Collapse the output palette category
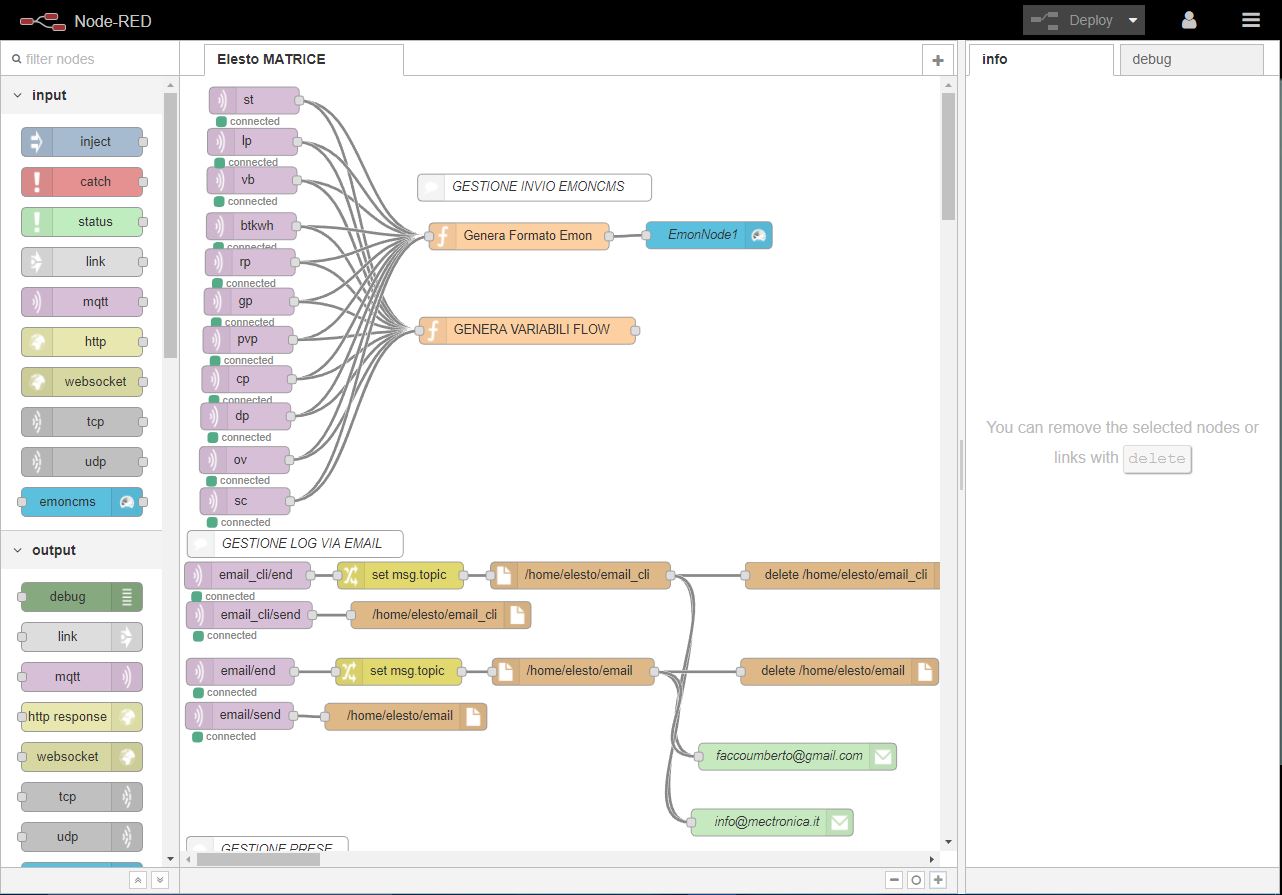This screenshot has height=895, width=1282. tap(81, 550)
